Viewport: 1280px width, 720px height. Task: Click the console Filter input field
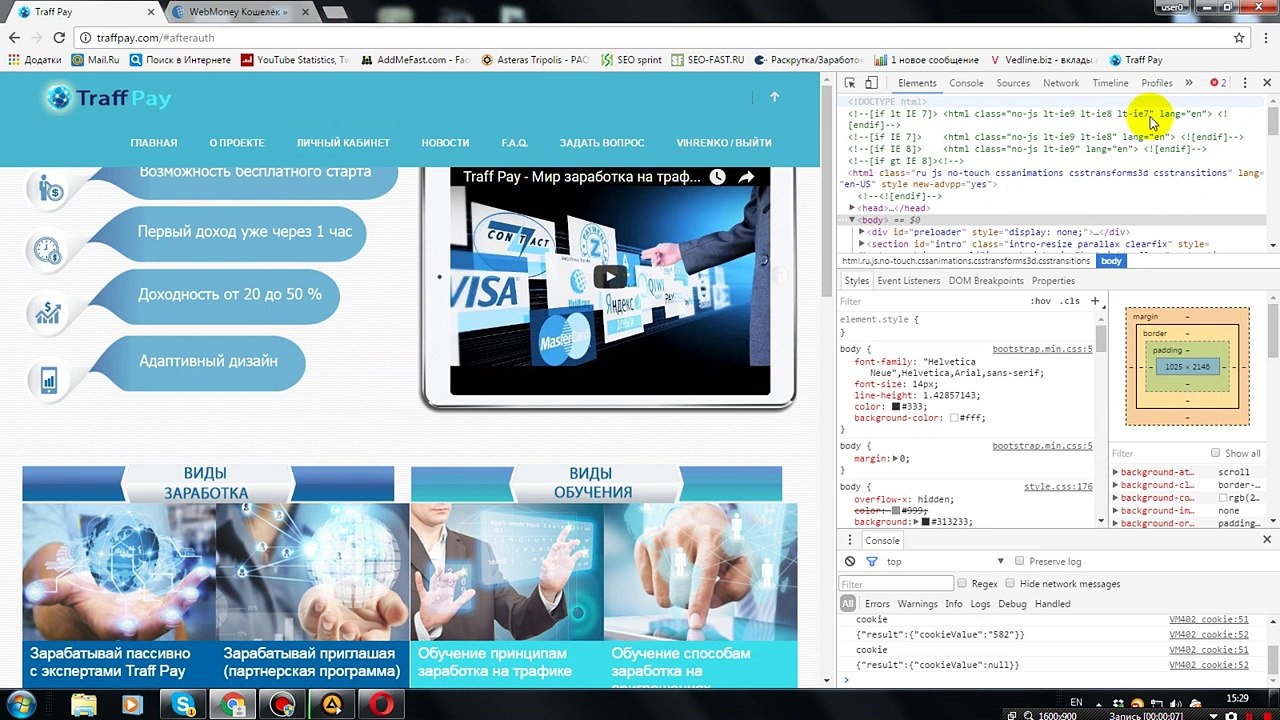[896, 584]
